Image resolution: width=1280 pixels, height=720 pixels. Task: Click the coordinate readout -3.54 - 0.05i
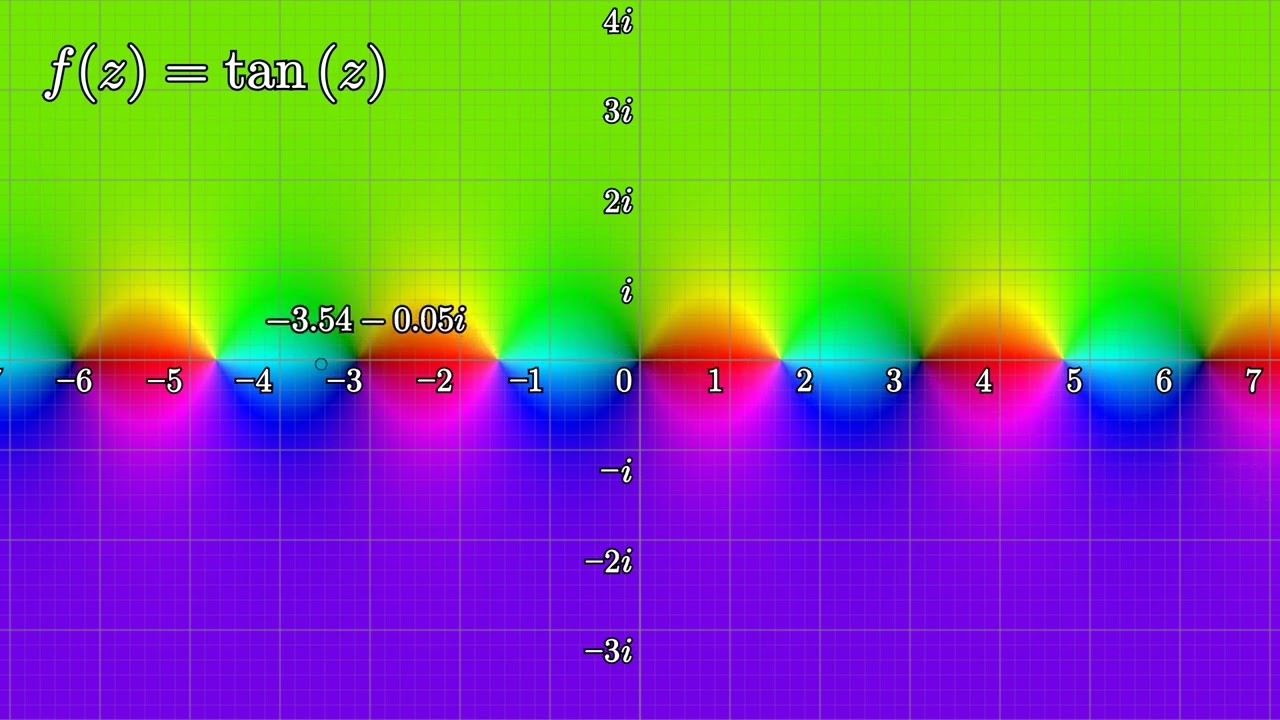coord(367,321)
